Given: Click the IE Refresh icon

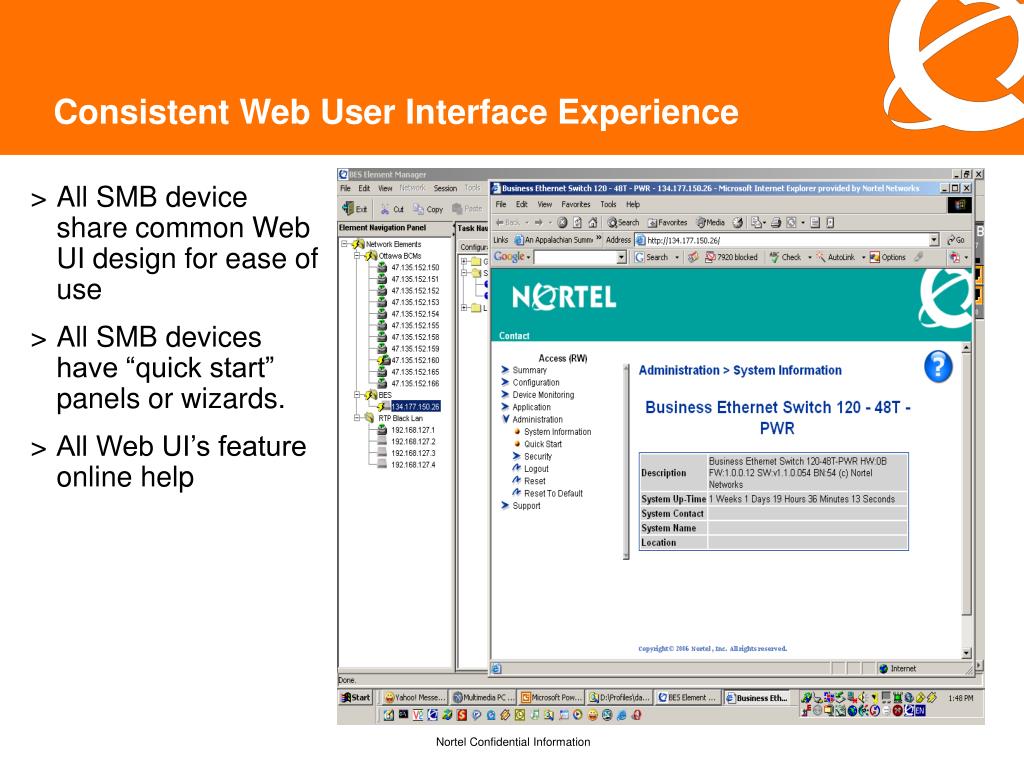Looking at the screenshot, I should click(577, 223).
